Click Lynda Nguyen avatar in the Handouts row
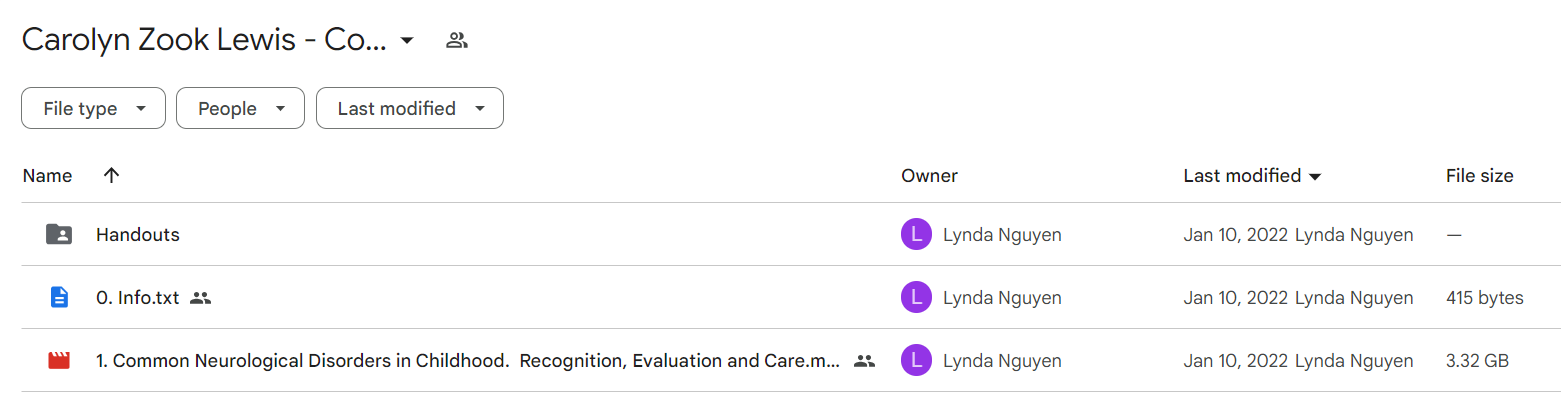 tap(916, 235)
